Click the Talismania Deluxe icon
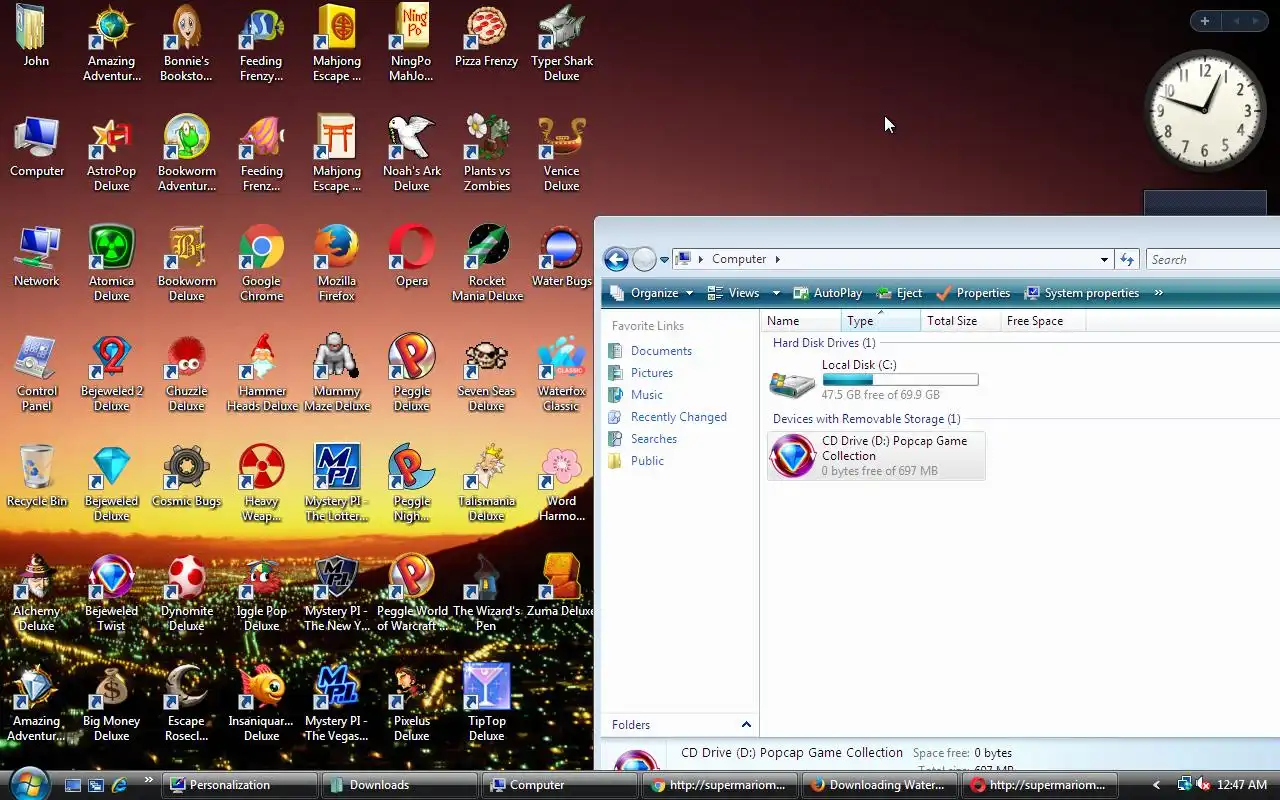The height and width of the screenshot is (800, 1280). coord(487,482)
